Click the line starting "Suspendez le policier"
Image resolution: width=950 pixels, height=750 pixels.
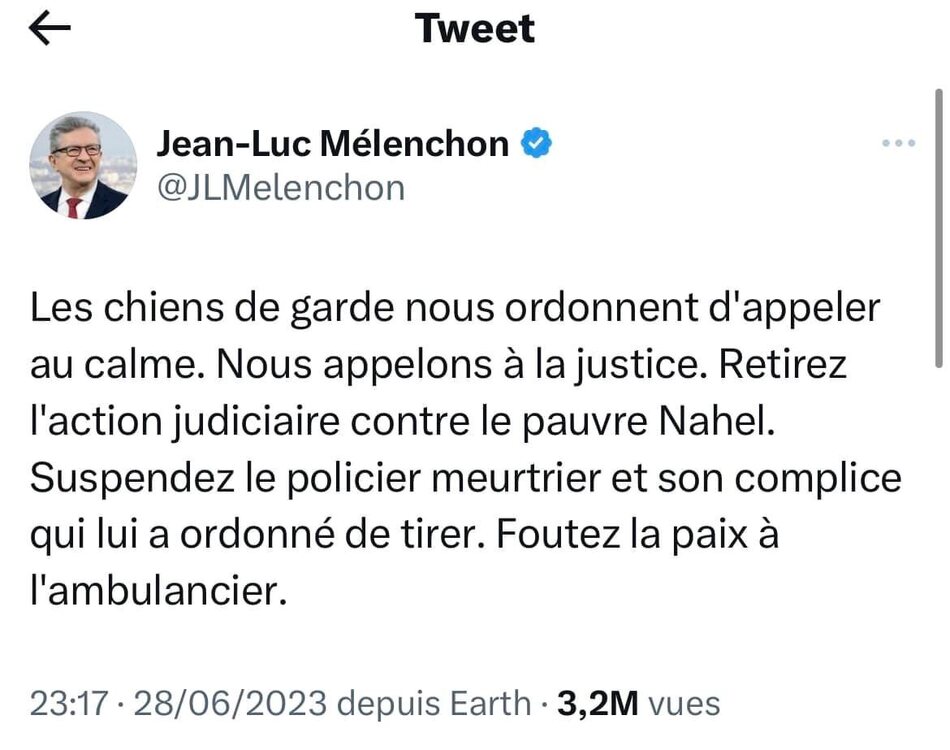465,478
